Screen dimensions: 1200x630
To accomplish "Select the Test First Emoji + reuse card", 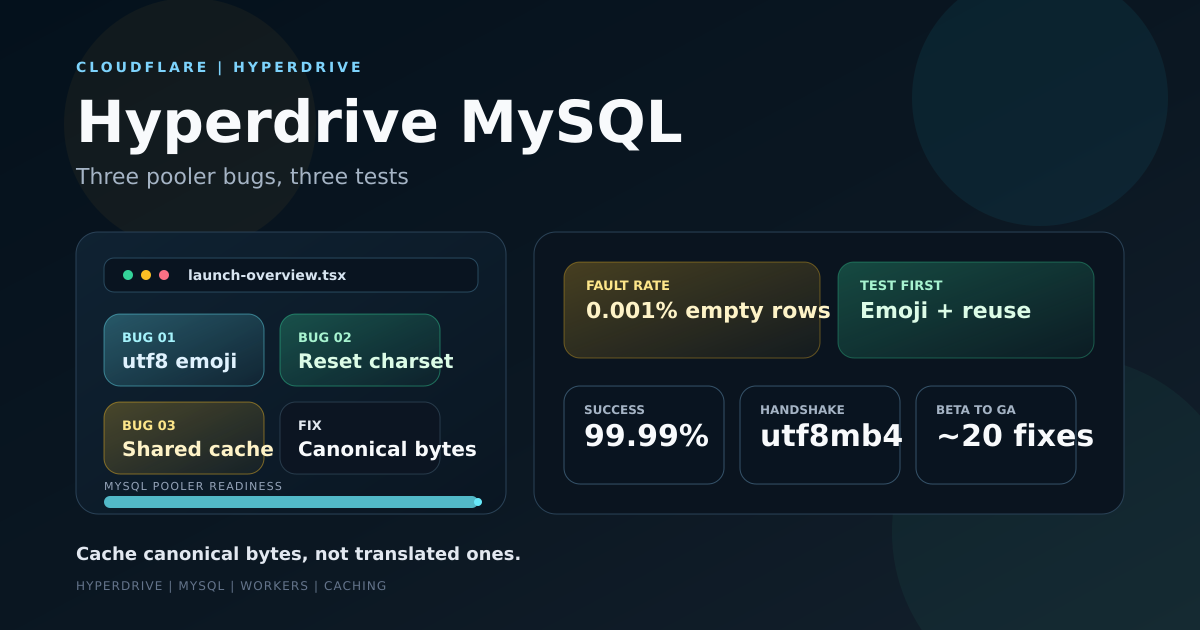I will tap(966, 310).
